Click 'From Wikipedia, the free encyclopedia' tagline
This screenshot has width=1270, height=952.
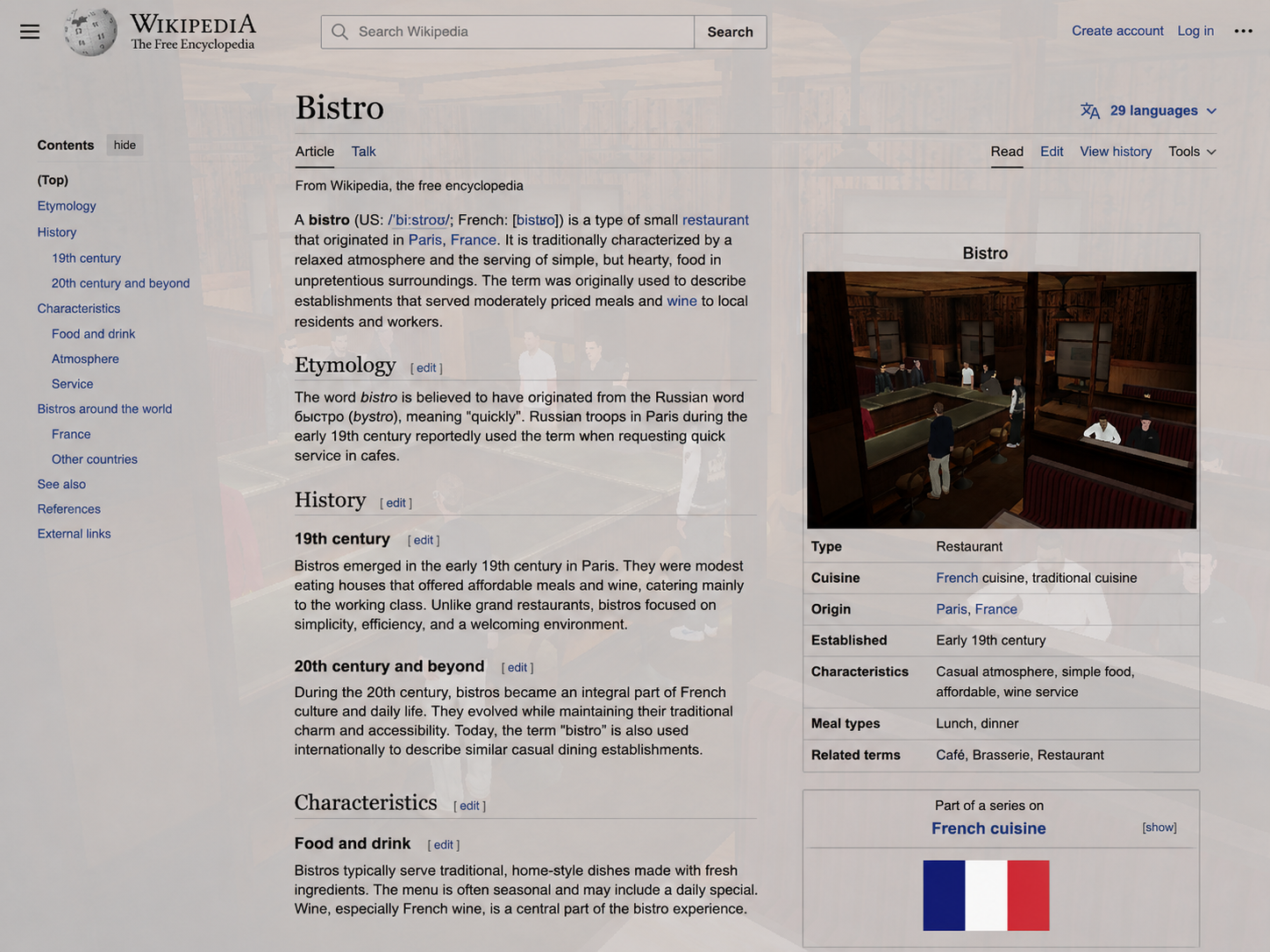tap(409, 186)
